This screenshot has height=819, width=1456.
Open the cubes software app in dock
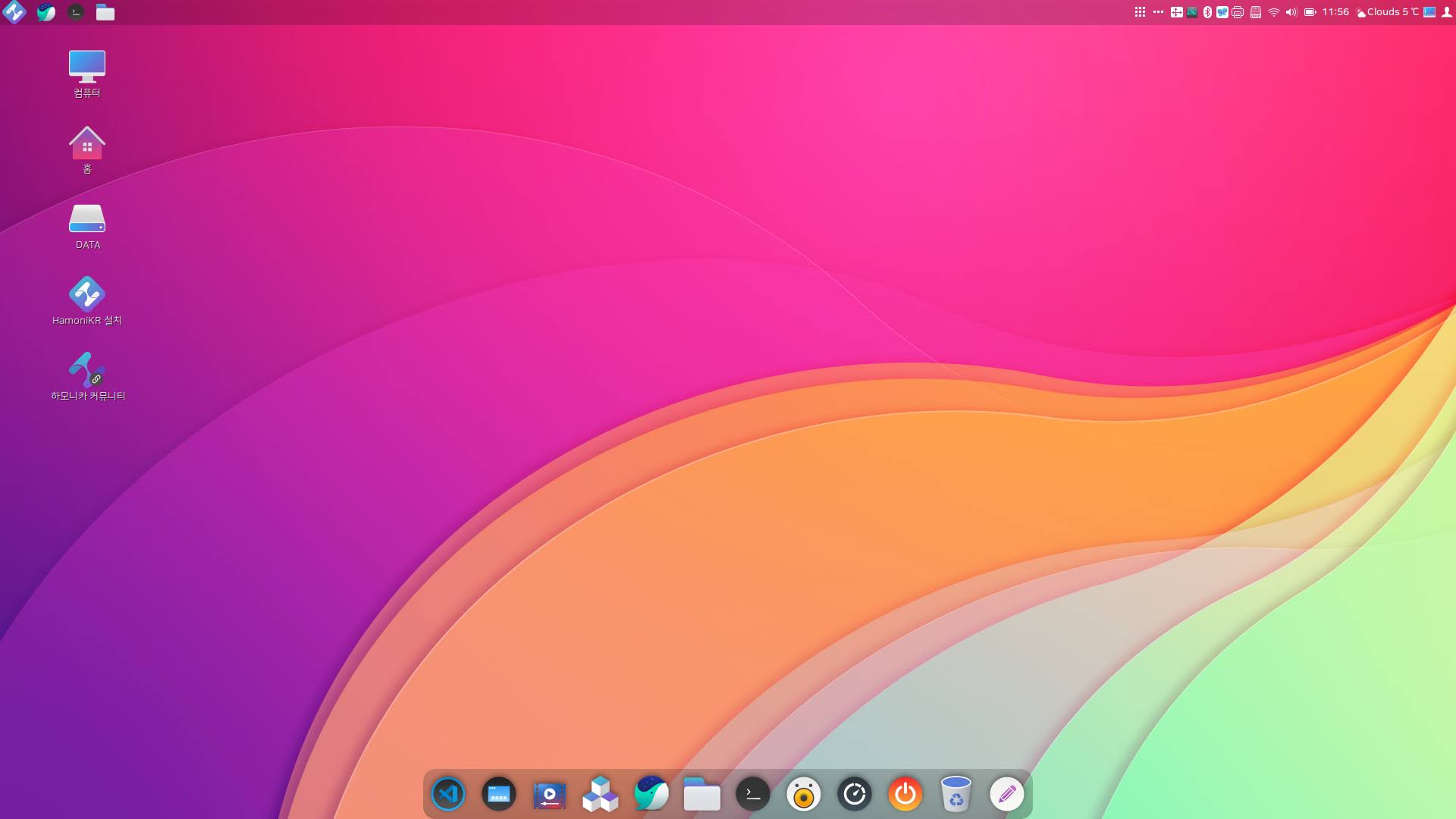[x=601, y=794]
